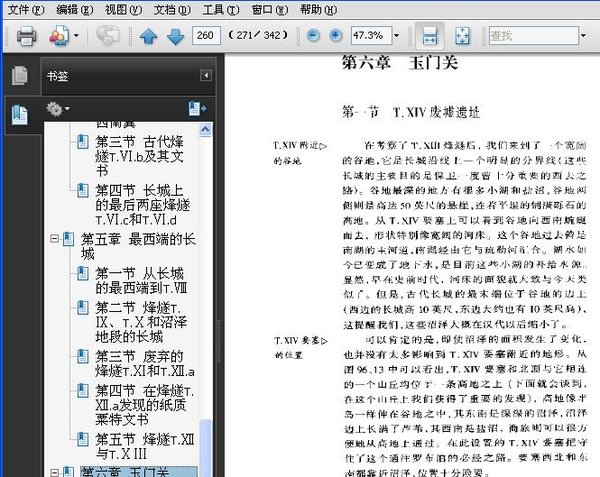Open the 查找 search options dropdown
The width and height of the screenshot is (600, 477).
pos(583,36)
